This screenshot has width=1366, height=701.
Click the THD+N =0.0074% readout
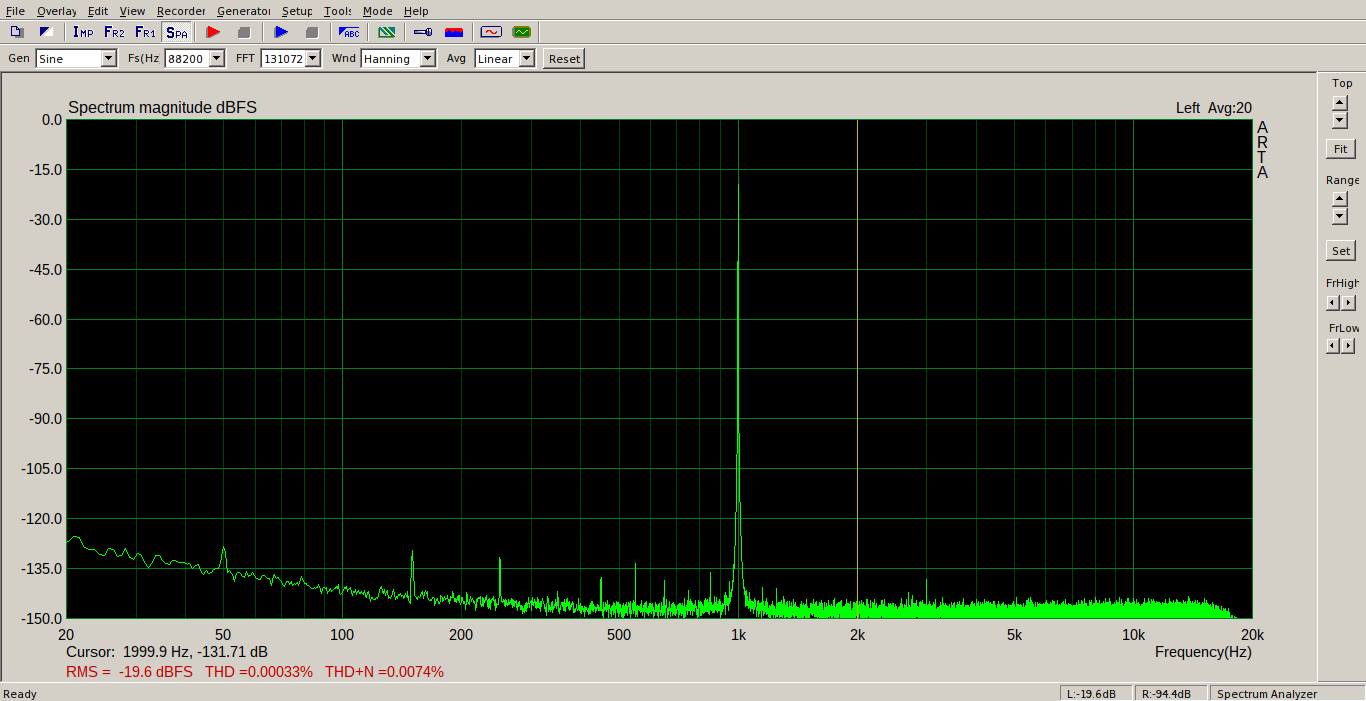[384, 672]
